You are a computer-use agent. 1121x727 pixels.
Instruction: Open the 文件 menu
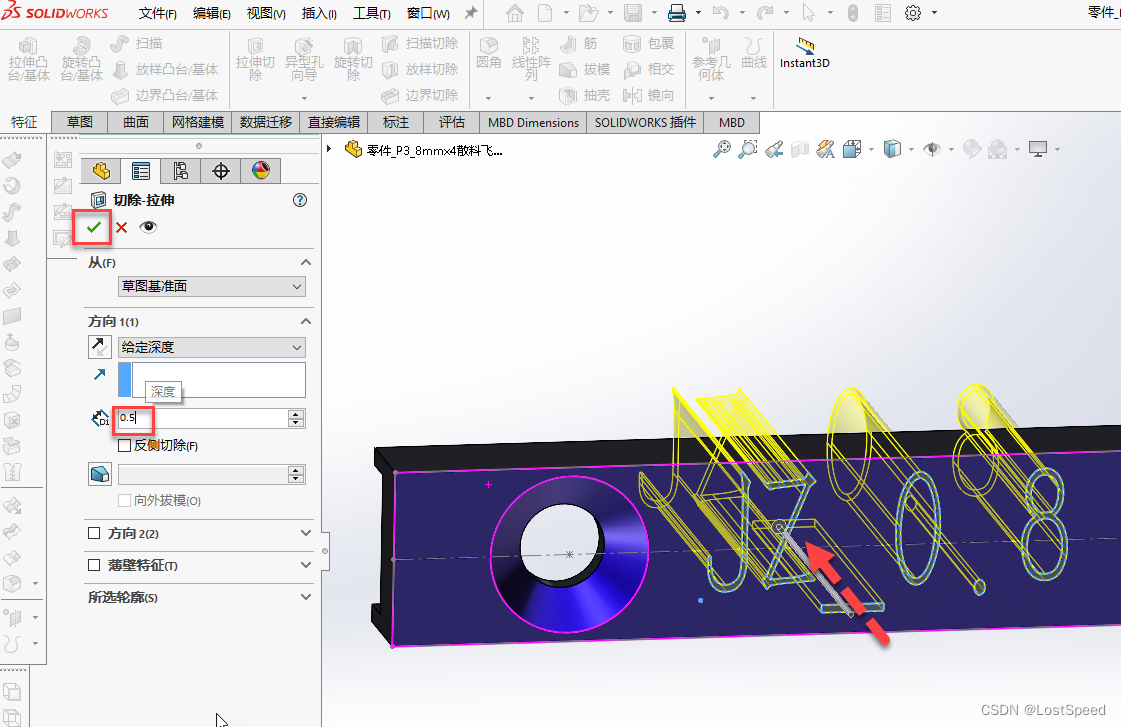tap(157, 13)
